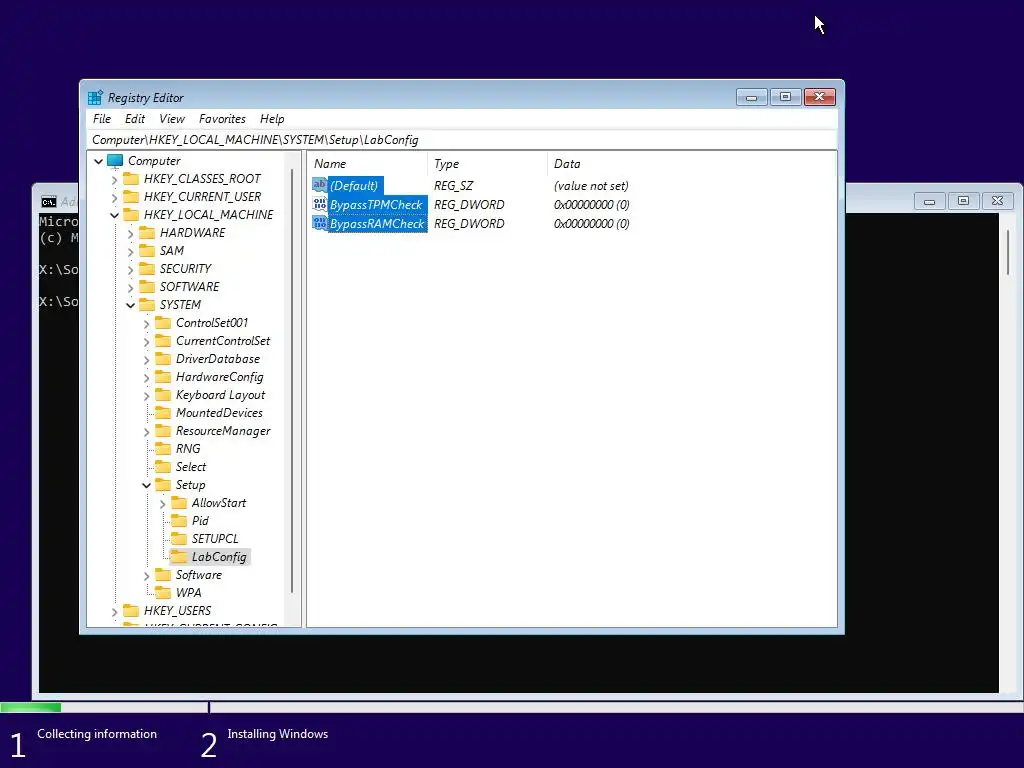Viewport: 1024px width, 768px height.
Task: Collapse the HKEY_LOCAL_MACHINE node arrow
Action: (x=114, y=215)
